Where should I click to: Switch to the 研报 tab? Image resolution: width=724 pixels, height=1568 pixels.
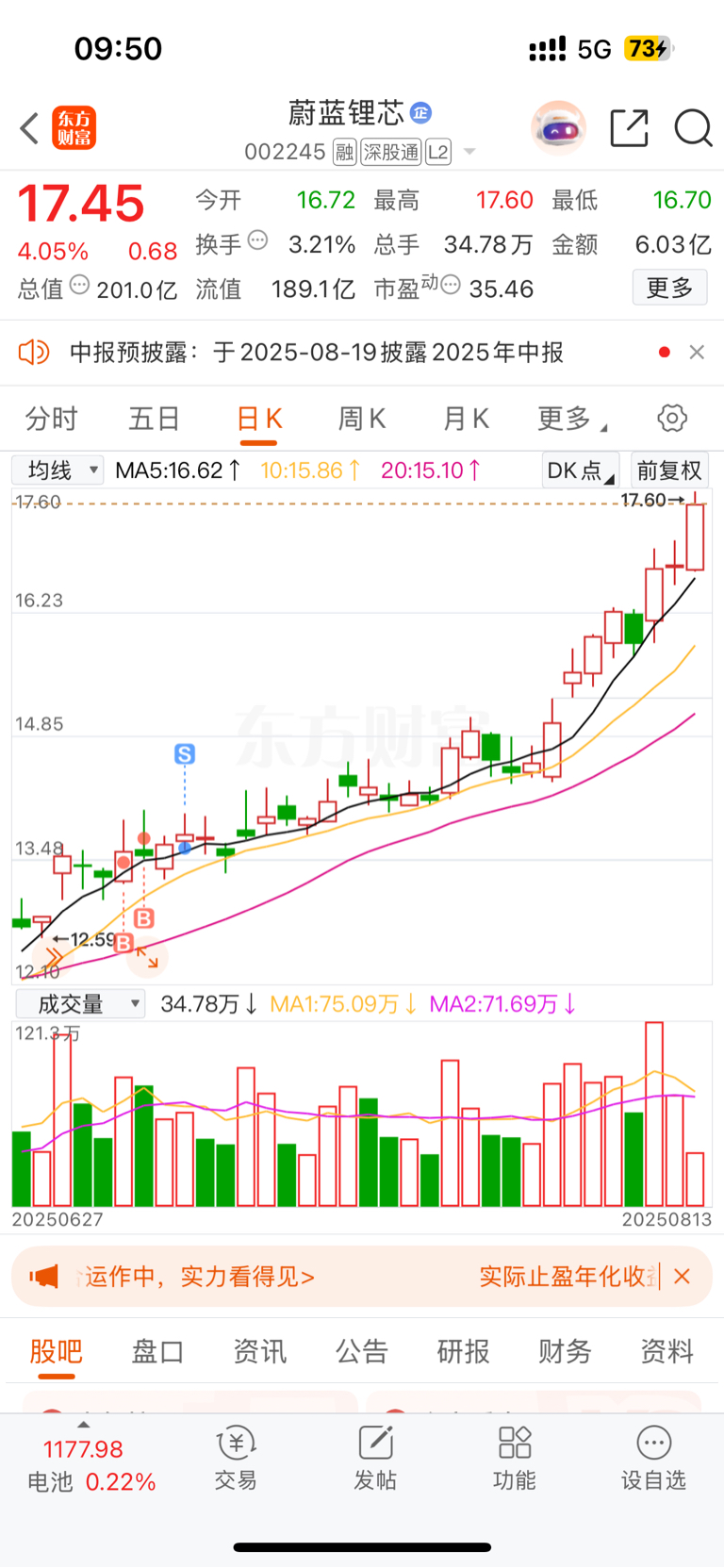tap(464, 1351)
